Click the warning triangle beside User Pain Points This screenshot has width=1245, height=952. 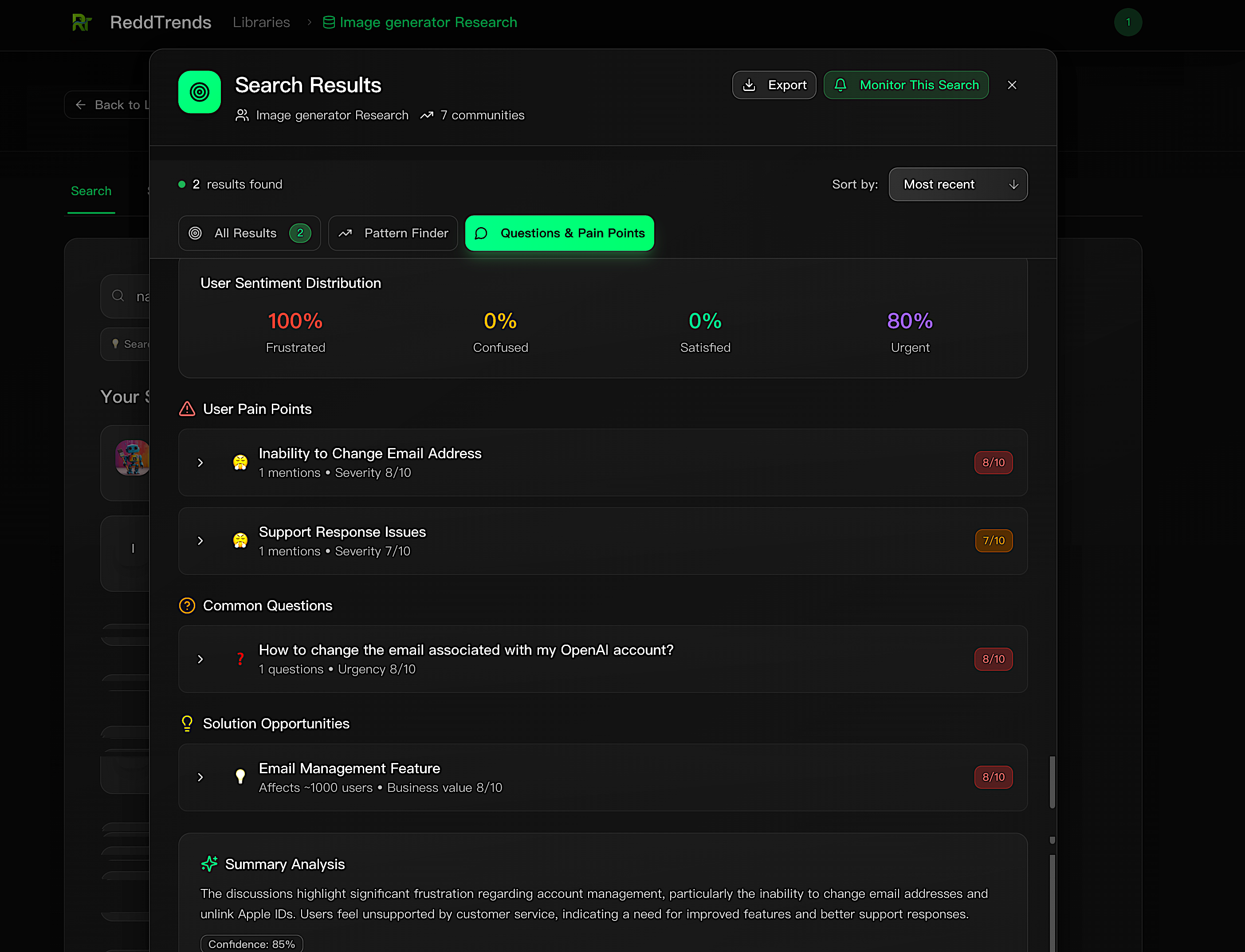click(187, 409)
